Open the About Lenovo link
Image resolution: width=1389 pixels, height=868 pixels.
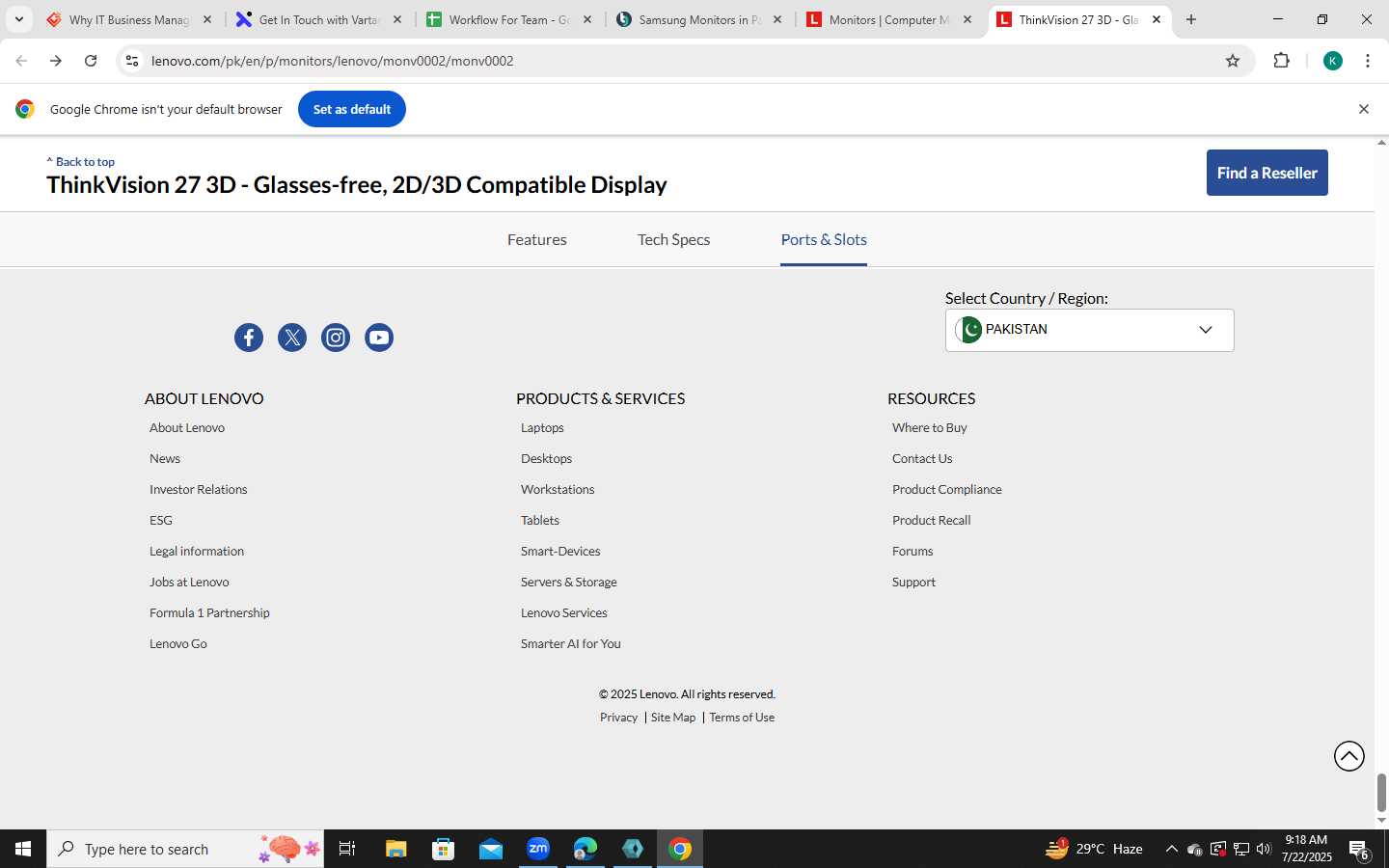[187, 428]
